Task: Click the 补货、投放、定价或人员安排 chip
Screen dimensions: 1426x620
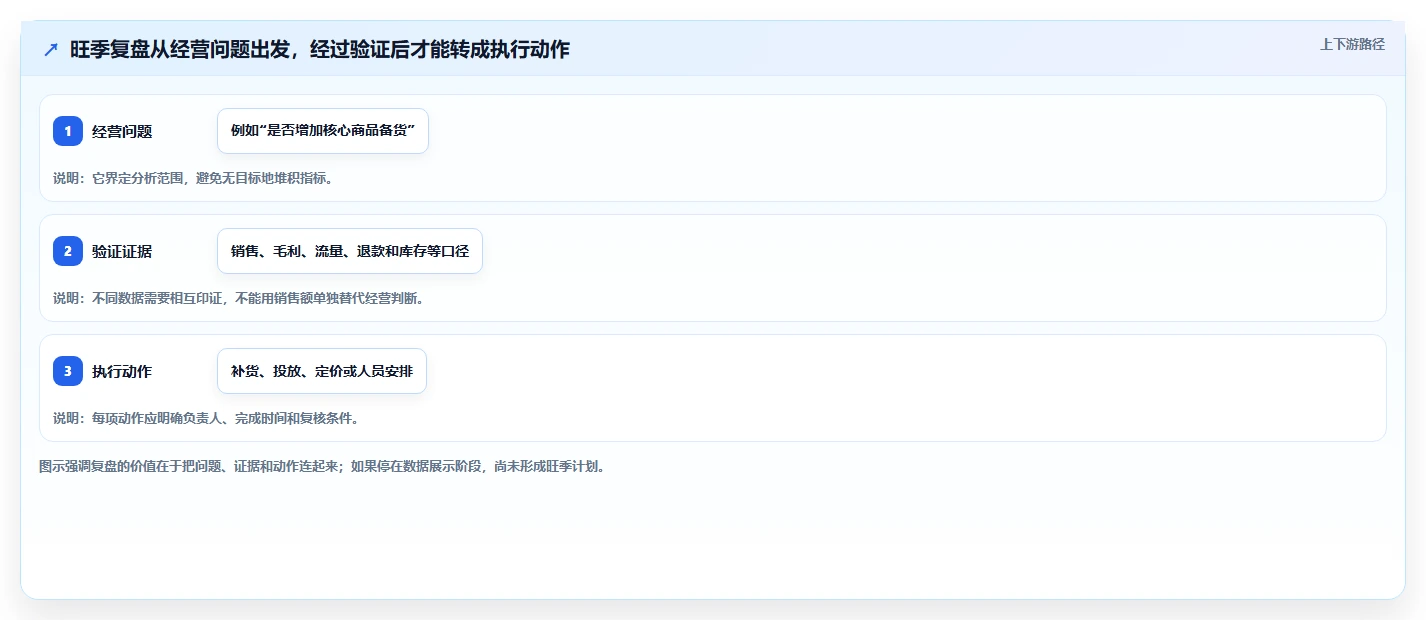Action: coord(322,371)
